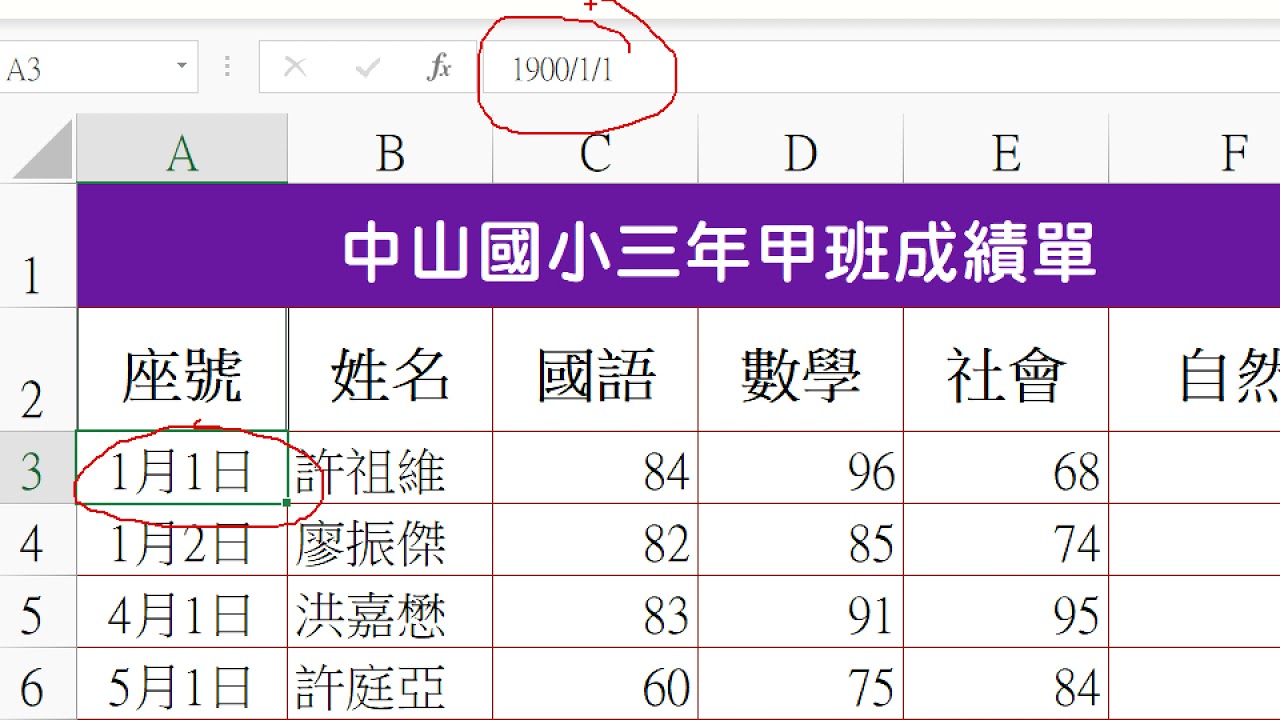The image size is (1280, 720).
Task: Select column C header
Action: click(x=596, y=151)
